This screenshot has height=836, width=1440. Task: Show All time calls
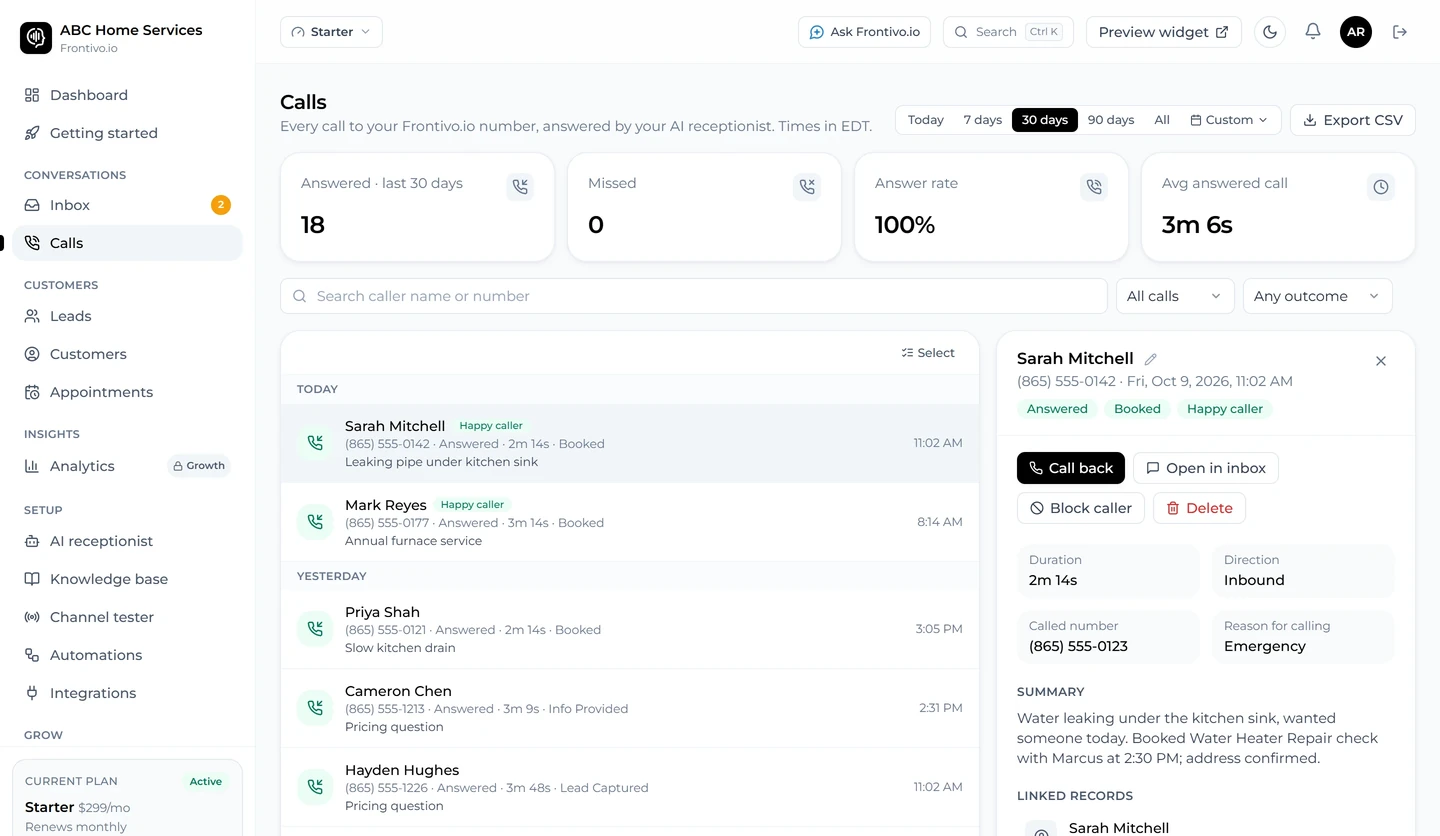pos(1162,120)
